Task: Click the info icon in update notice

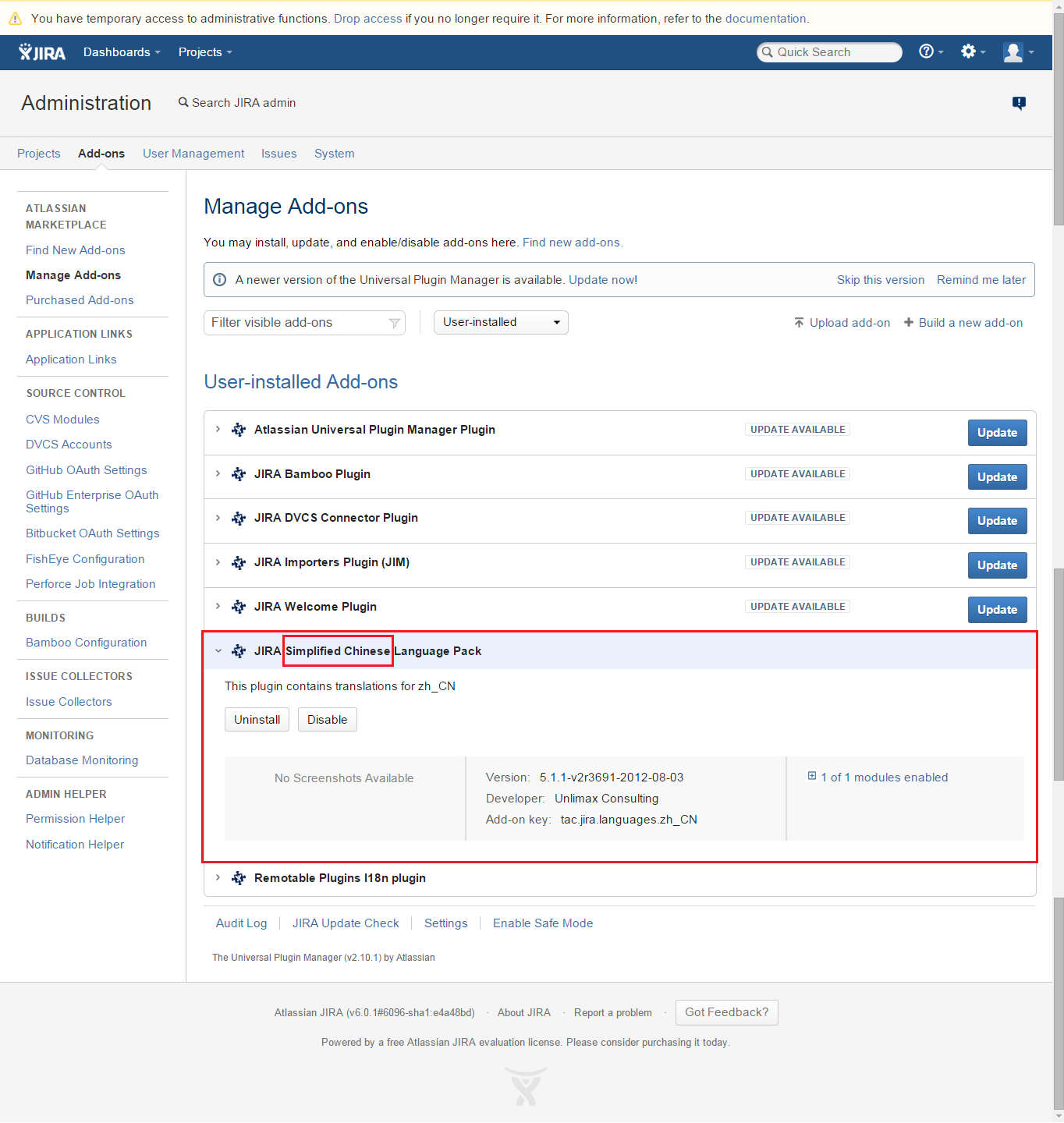Action: click(220, 280)
